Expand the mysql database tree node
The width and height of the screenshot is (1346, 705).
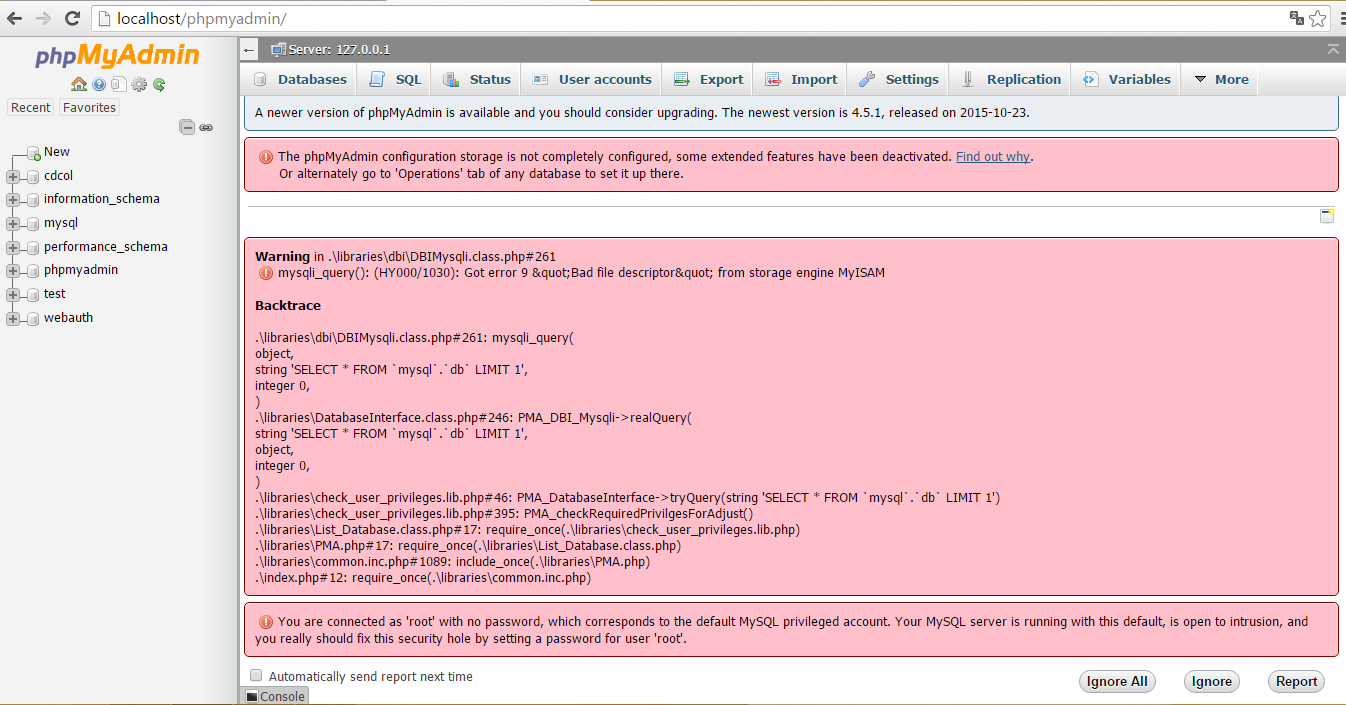(x=13, y=224)
